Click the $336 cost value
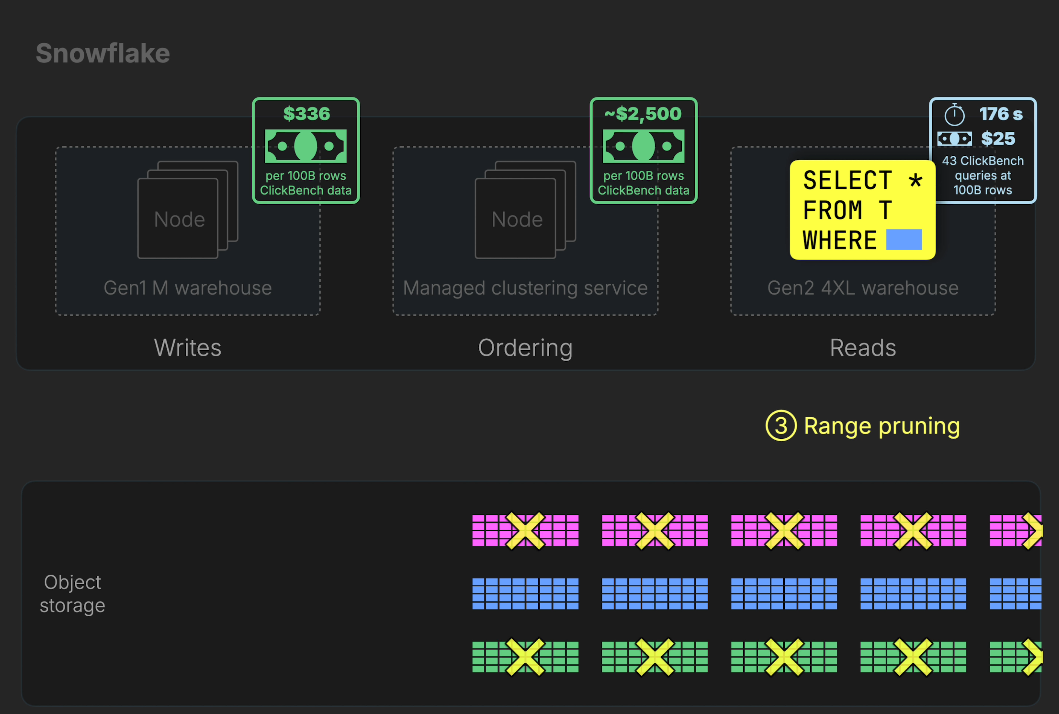 pos(307,113)
